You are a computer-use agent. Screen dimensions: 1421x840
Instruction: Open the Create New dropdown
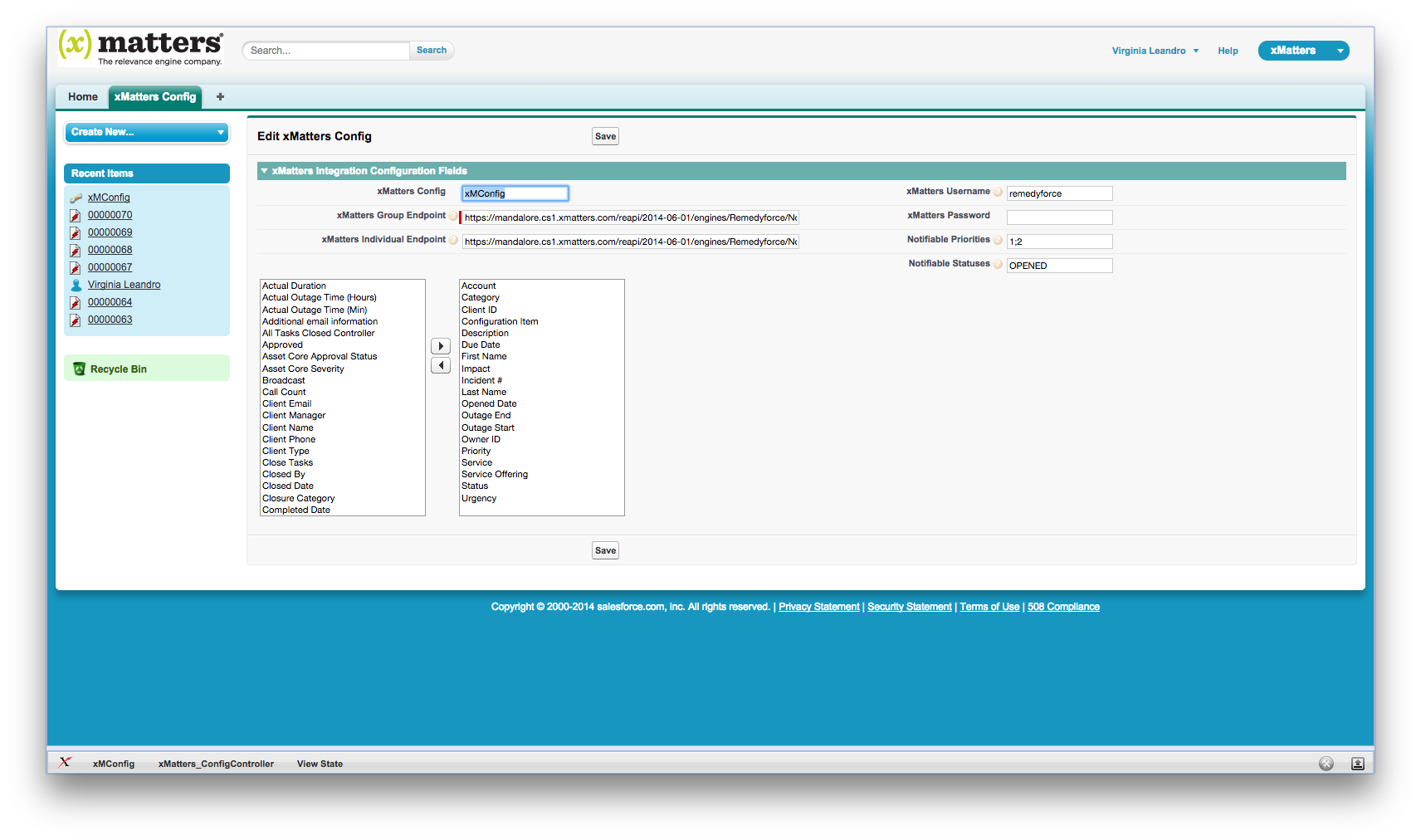(146, 132)
